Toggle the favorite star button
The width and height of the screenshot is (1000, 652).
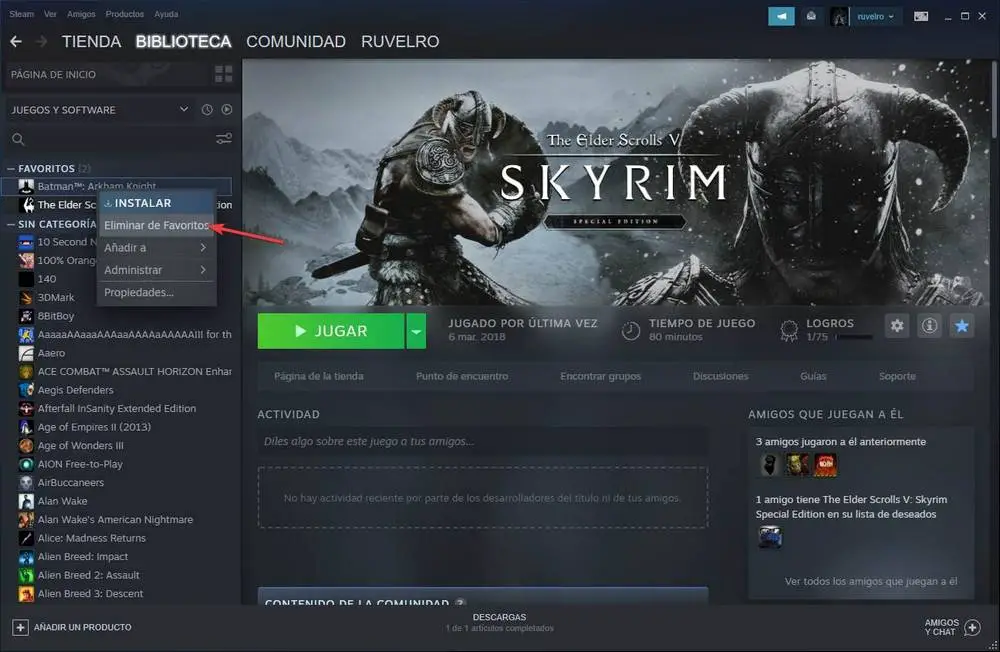[962, 326]
